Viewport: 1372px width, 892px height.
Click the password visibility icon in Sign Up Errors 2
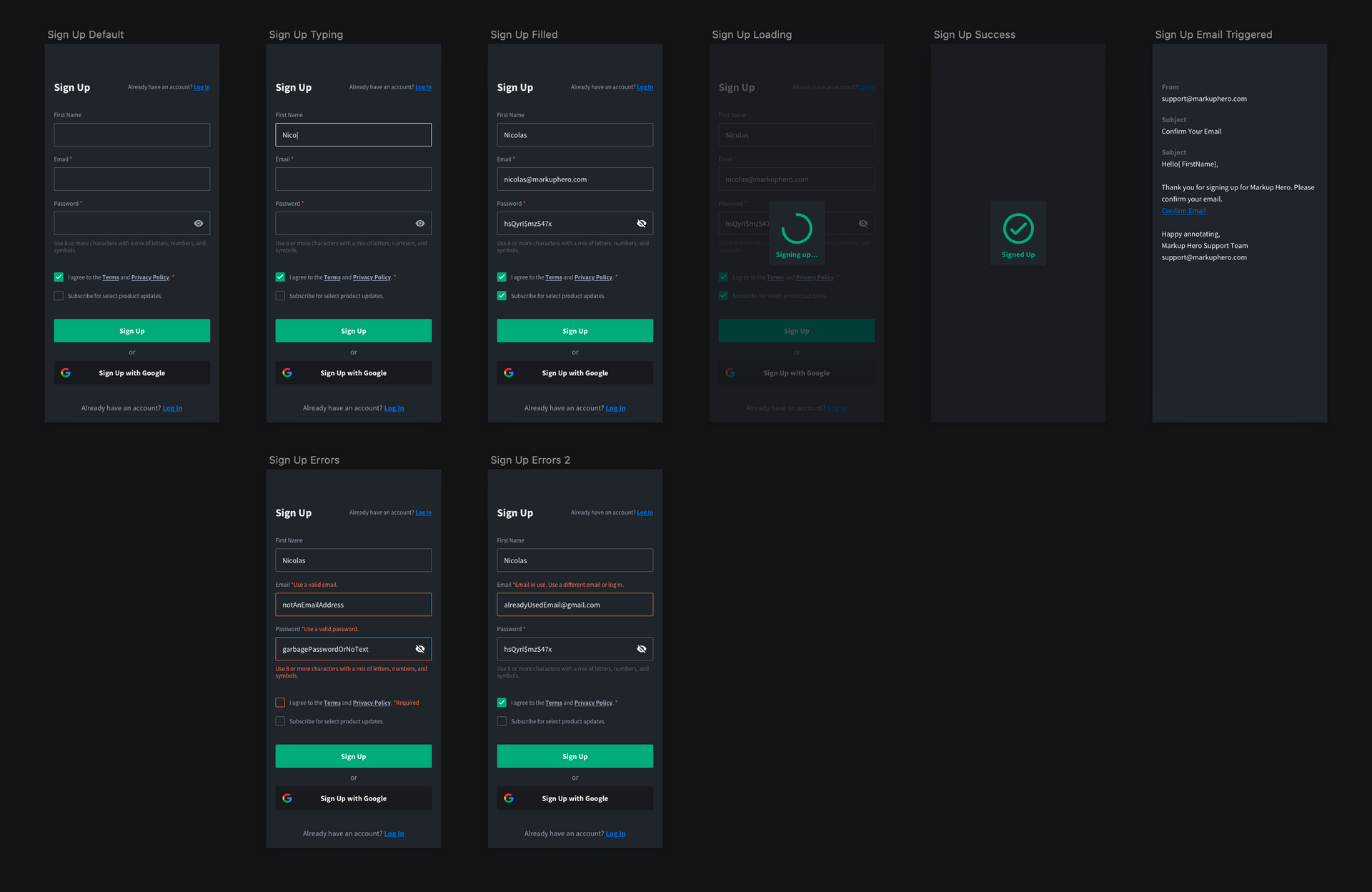coord(641,649)
